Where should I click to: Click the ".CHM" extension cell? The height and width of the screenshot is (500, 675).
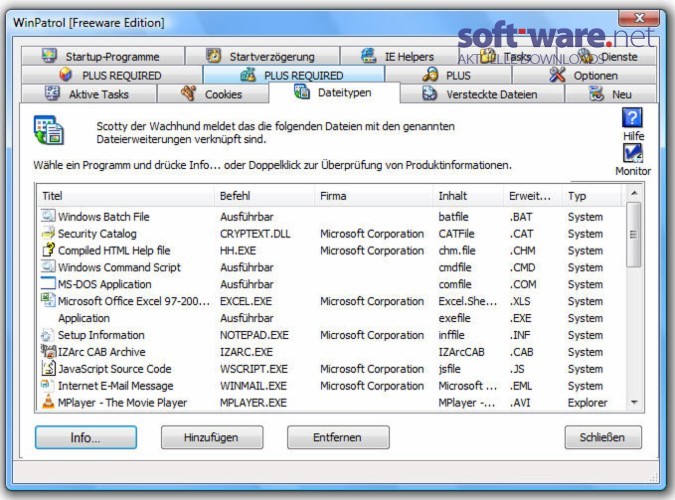(x=522, y=250)
